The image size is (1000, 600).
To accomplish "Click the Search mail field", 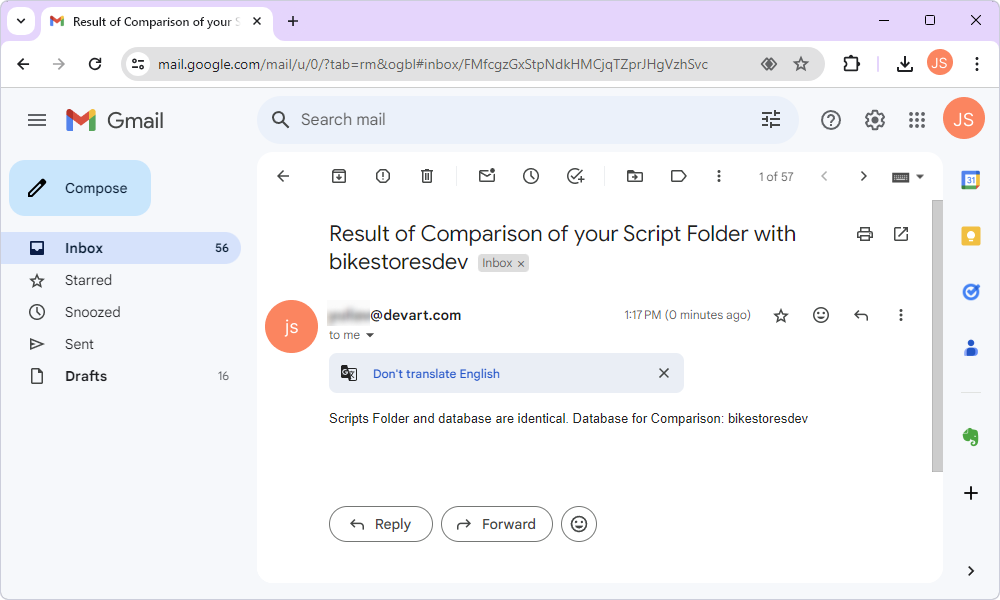I will click(528, 119).
